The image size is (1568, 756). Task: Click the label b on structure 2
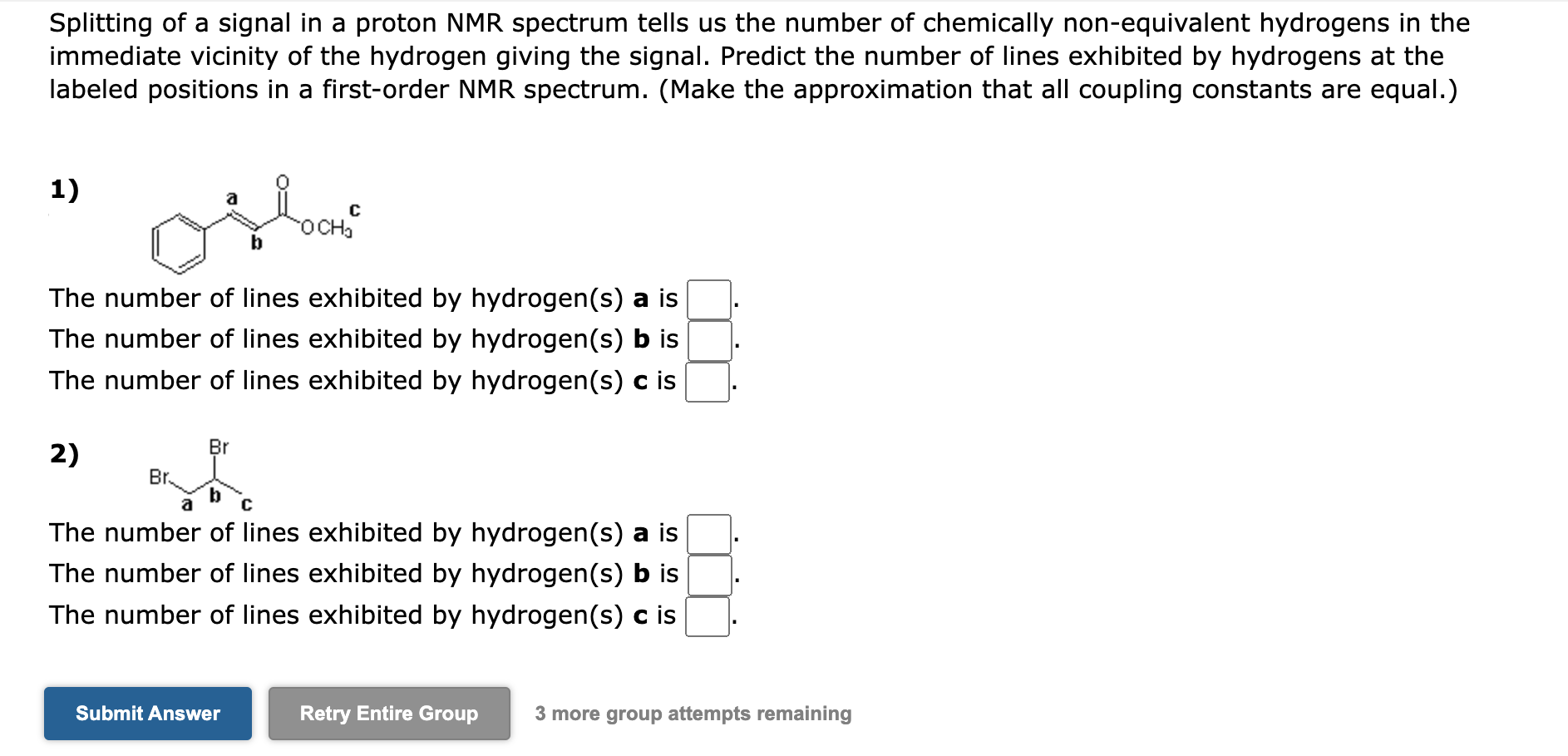(214, 497)
